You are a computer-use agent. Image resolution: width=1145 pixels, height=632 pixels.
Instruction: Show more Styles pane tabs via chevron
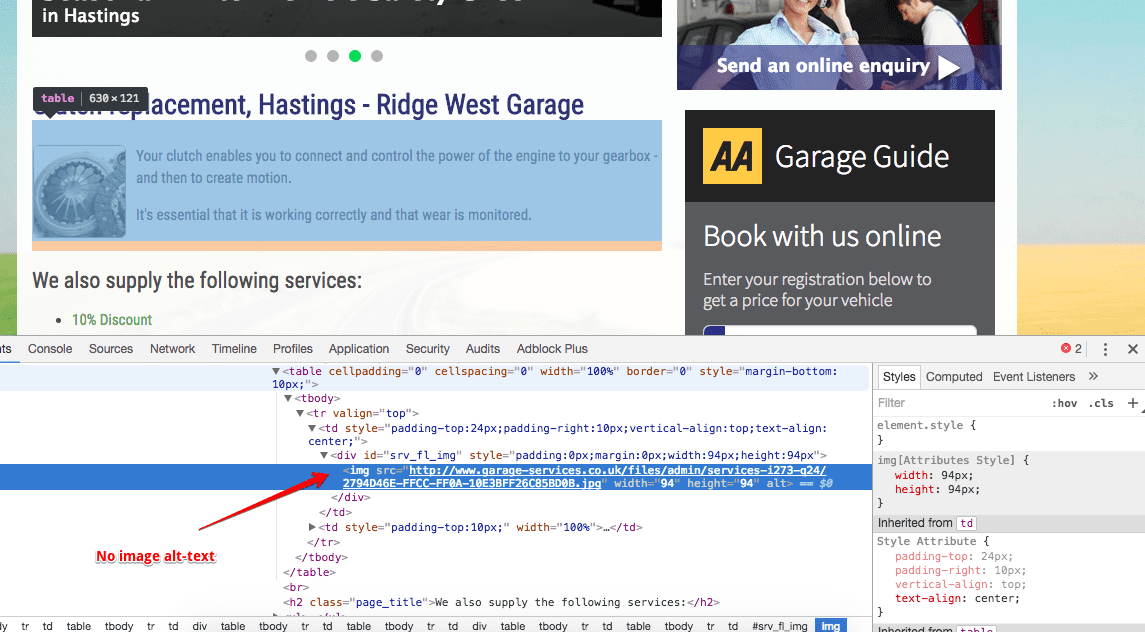tap(1093, 377)
